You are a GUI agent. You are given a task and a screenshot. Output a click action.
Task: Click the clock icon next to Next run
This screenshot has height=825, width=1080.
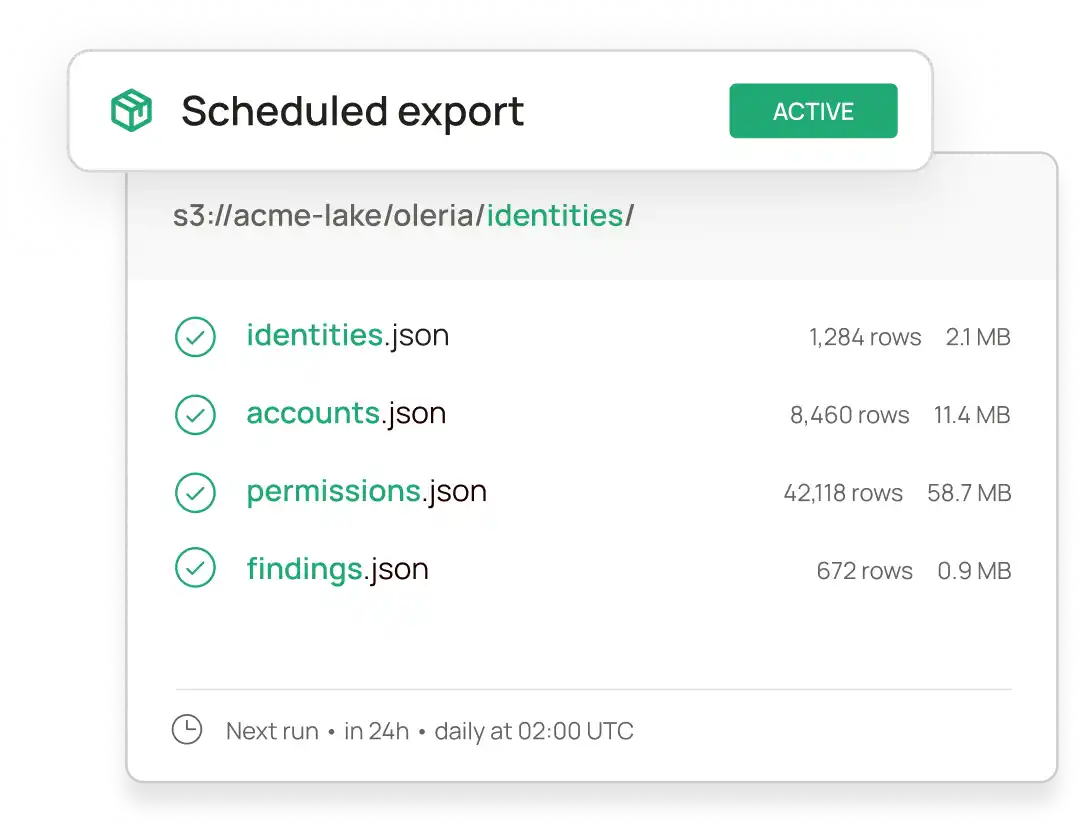pyautogui.click(x=187, y=729)
